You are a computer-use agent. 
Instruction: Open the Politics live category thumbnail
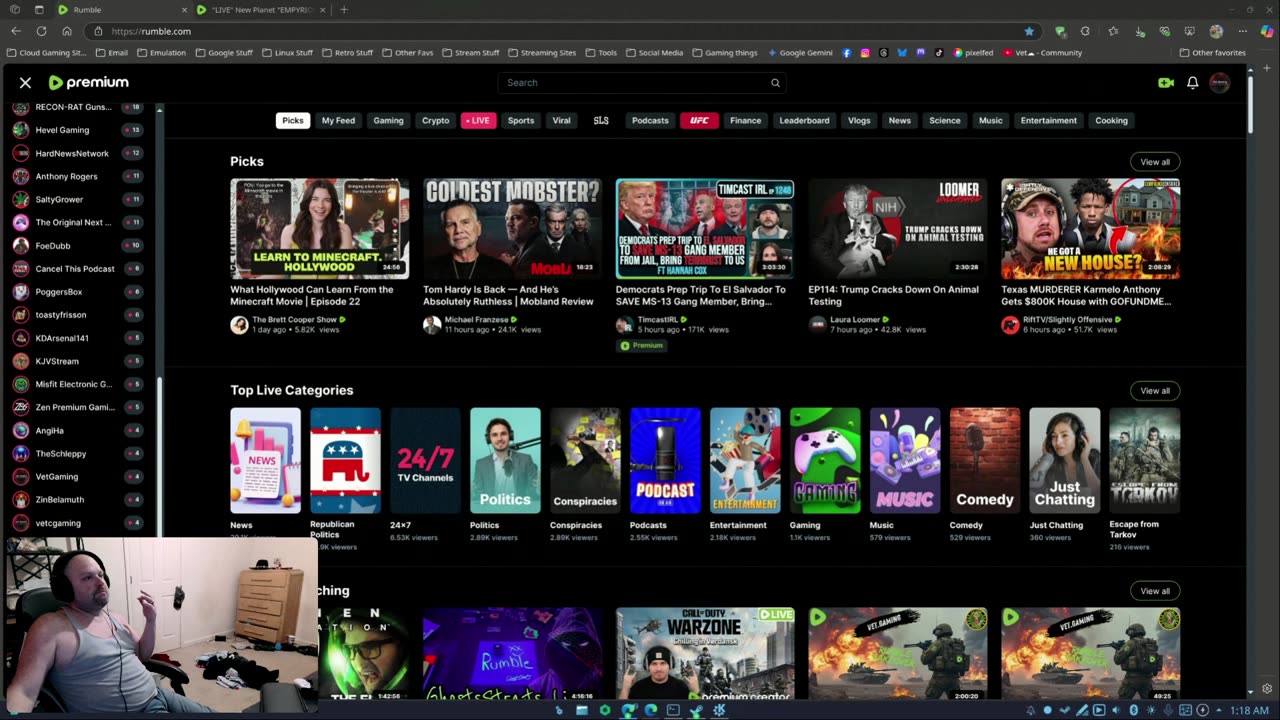coord(505,460)
